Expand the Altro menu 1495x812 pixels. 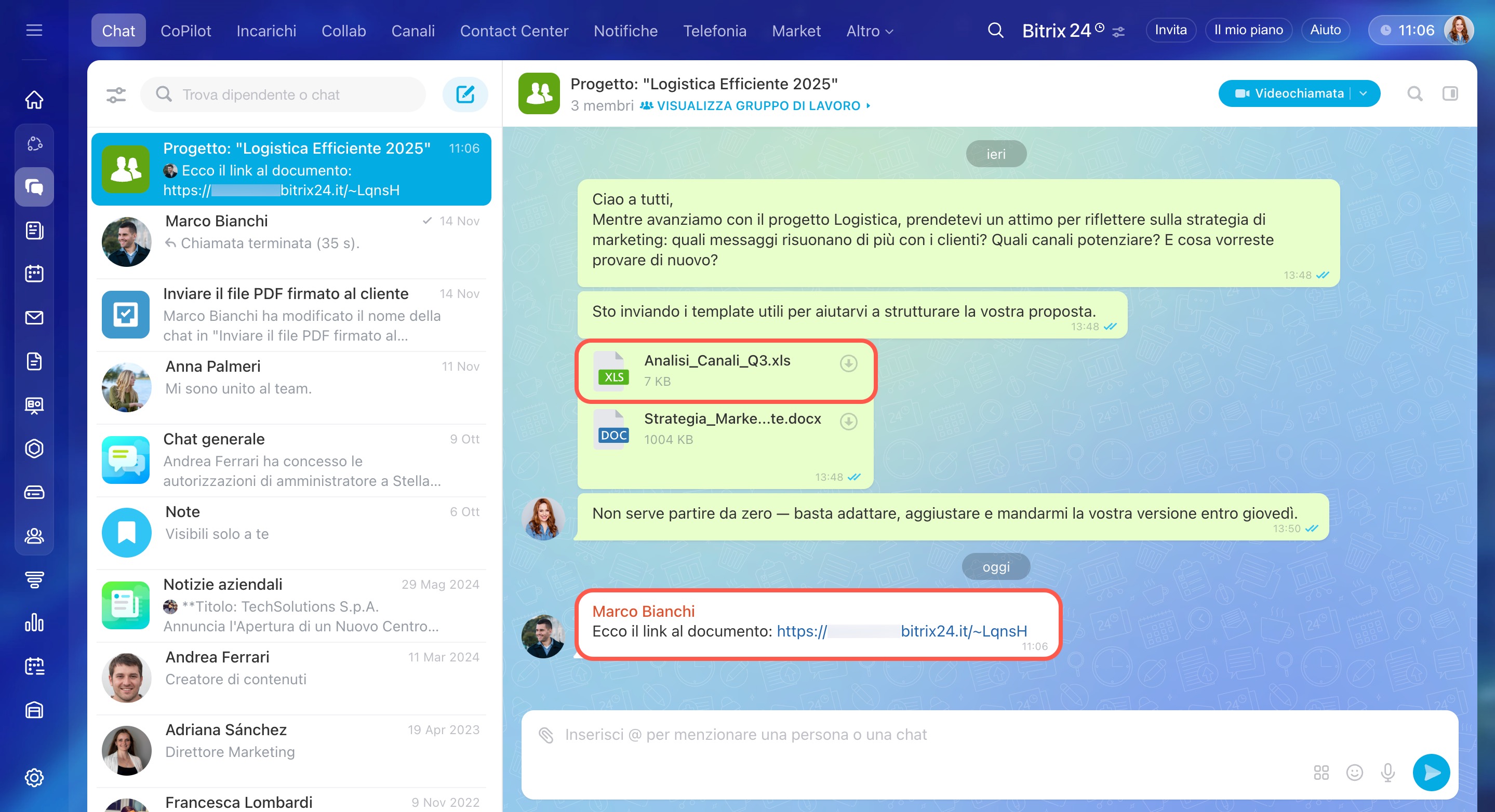pos(869,31)
